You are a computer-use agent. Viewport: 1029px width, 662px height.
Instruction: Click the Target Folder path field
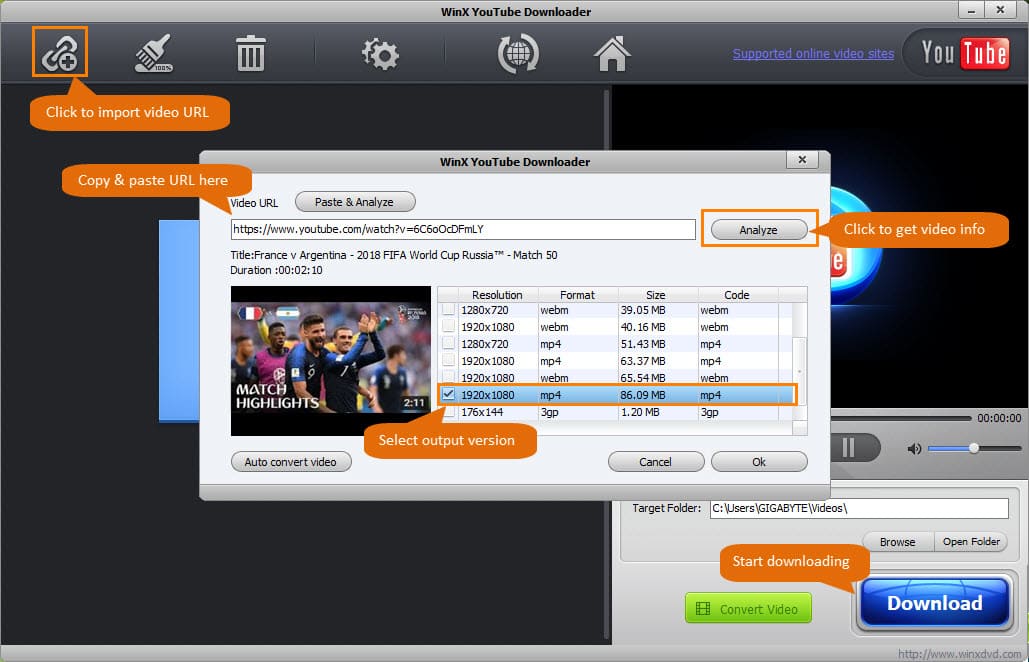point(859,508)
